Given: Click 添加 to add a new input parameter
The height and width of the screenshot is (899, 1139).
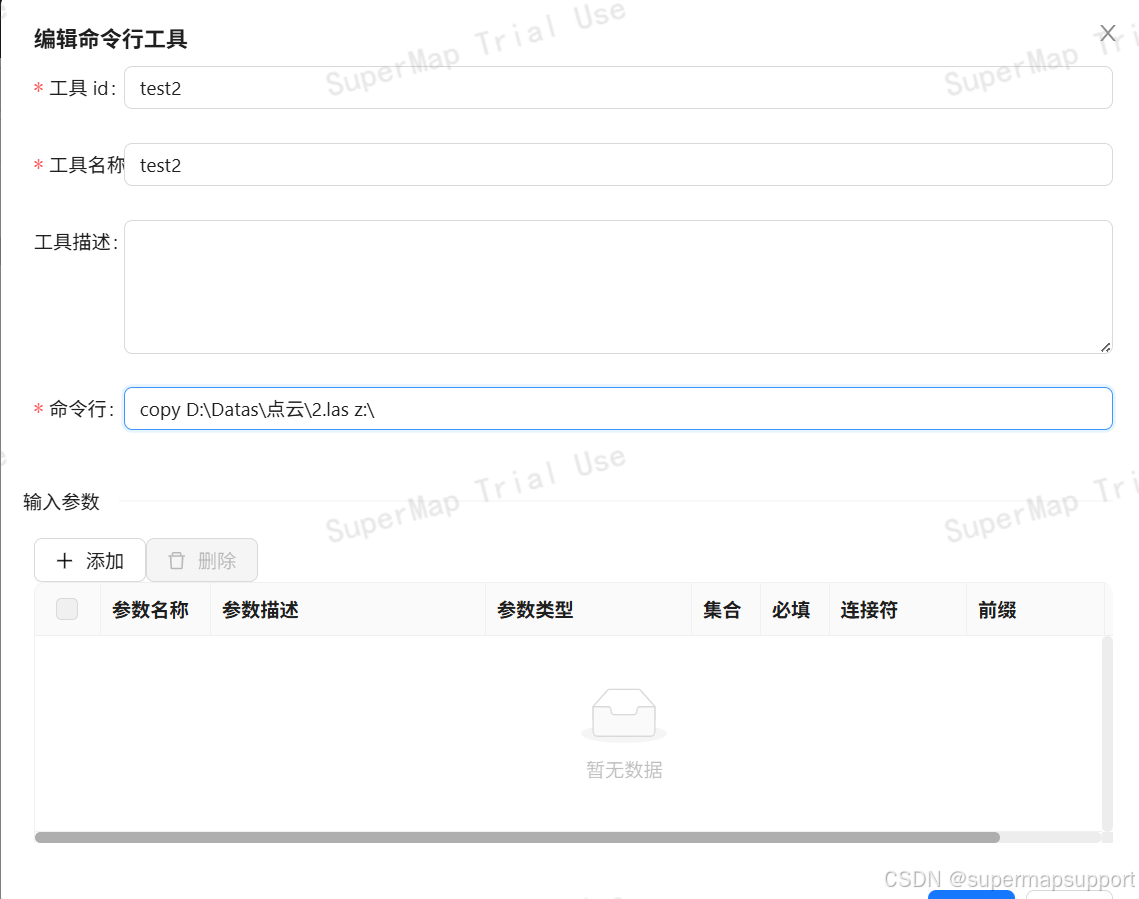Looking at the screenshot, I should [90, 560].
